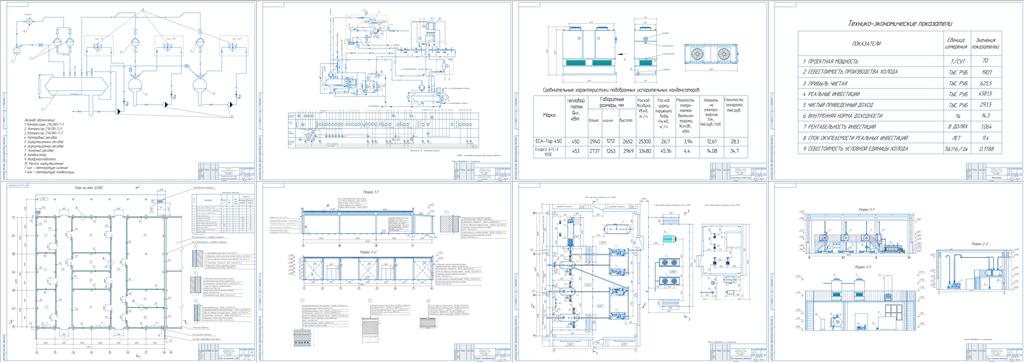Click the 'ПРИБЫЛЬ ЧИСТАЯ' row in indicators table

[900, 82]
